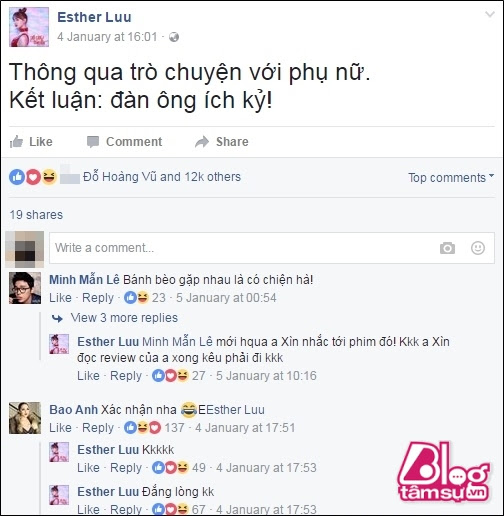Open Bao Anh's profile picture thumbnail
This screenshot has width=504, height=516.
click(25, 418)
